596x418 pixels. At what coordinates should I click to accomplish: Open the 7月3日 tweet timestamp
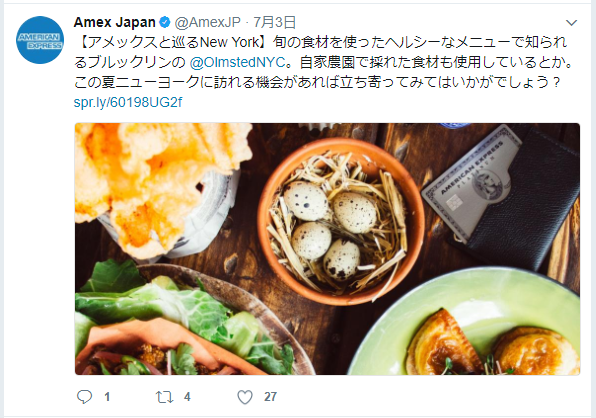(274, 22)
